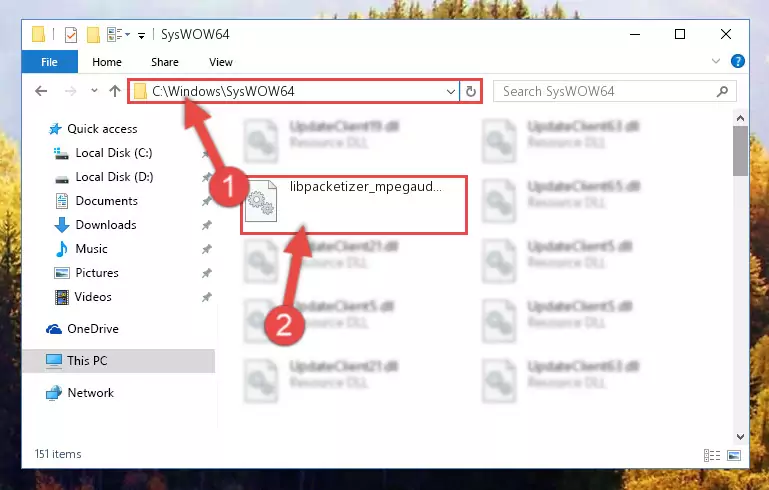The height and width of the screenshot is (490, 769).
Task: Click the Videos pin icon
Action: (x=206, y=297)
